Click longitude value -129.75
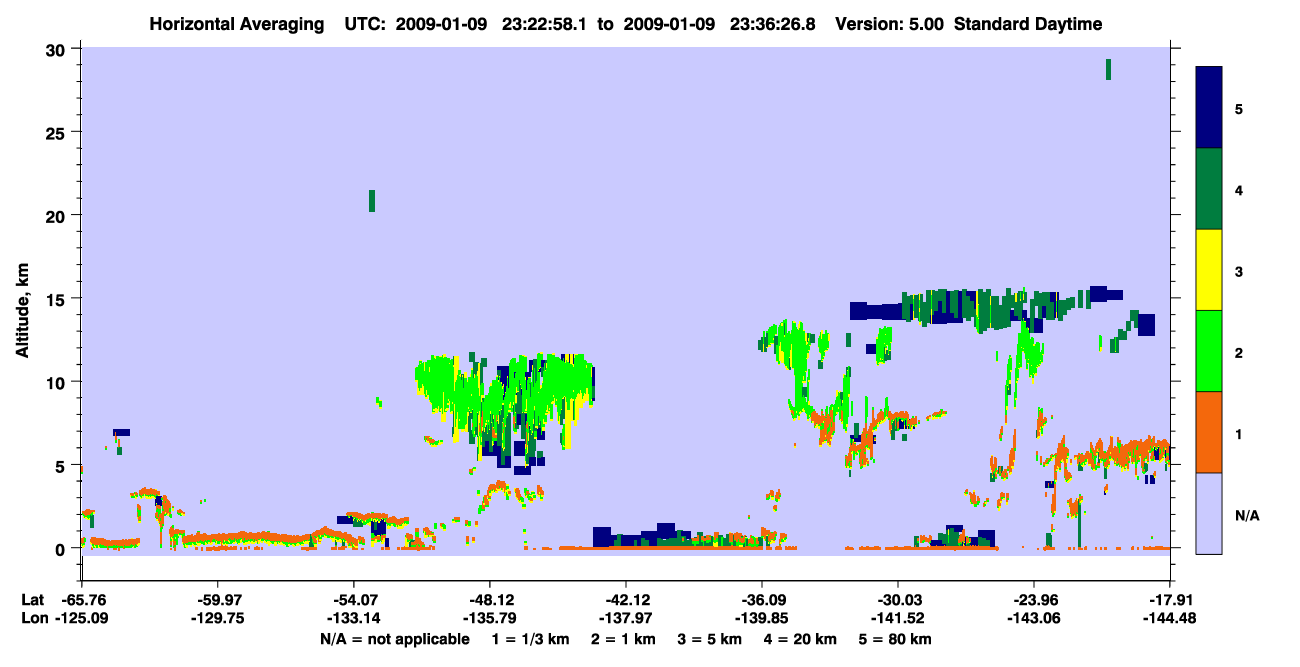Screen dimensions: 1300x667 tap(218, 618)
